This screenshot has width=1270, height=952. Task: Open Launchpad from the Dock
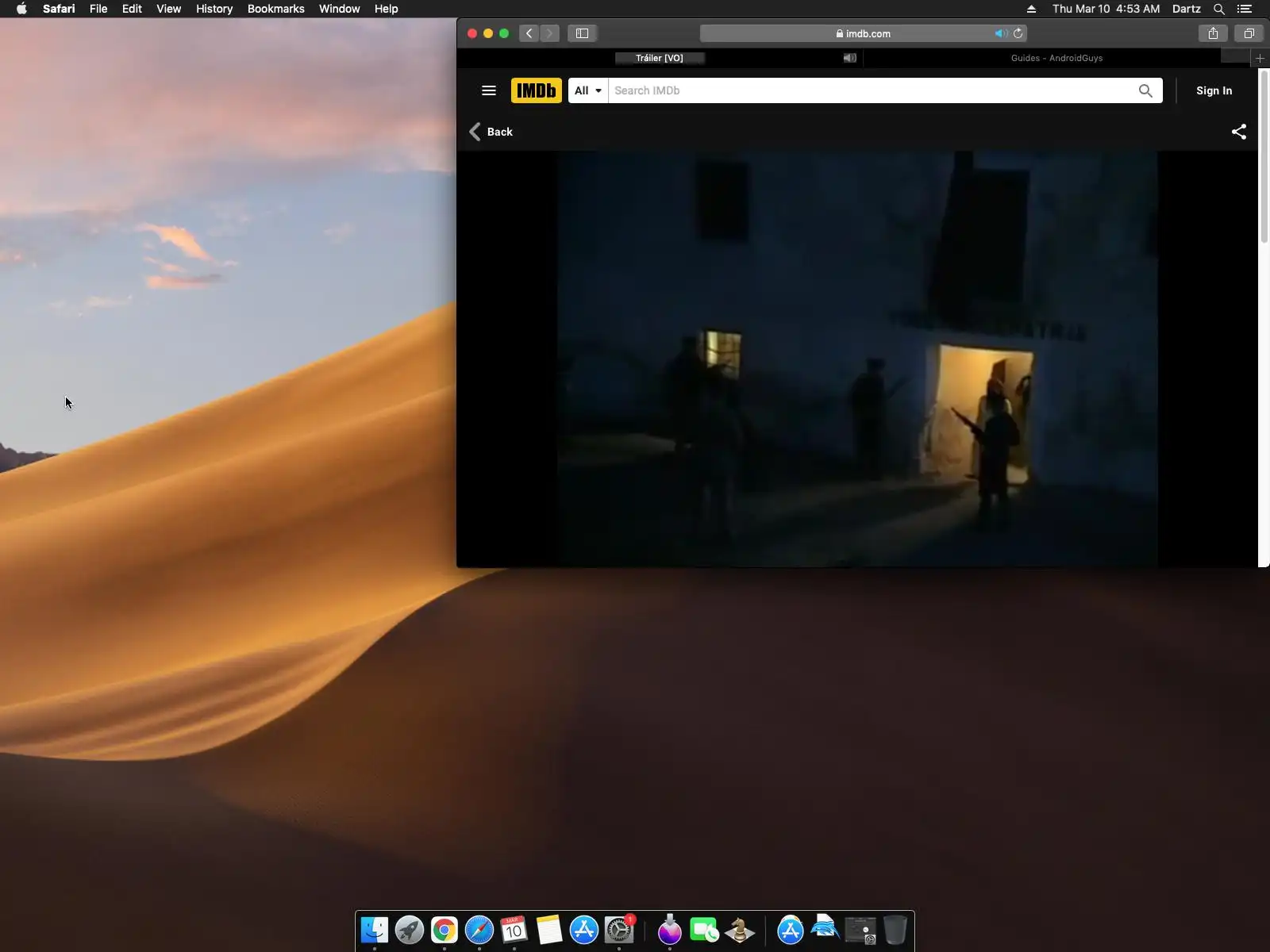click(410, 930)
